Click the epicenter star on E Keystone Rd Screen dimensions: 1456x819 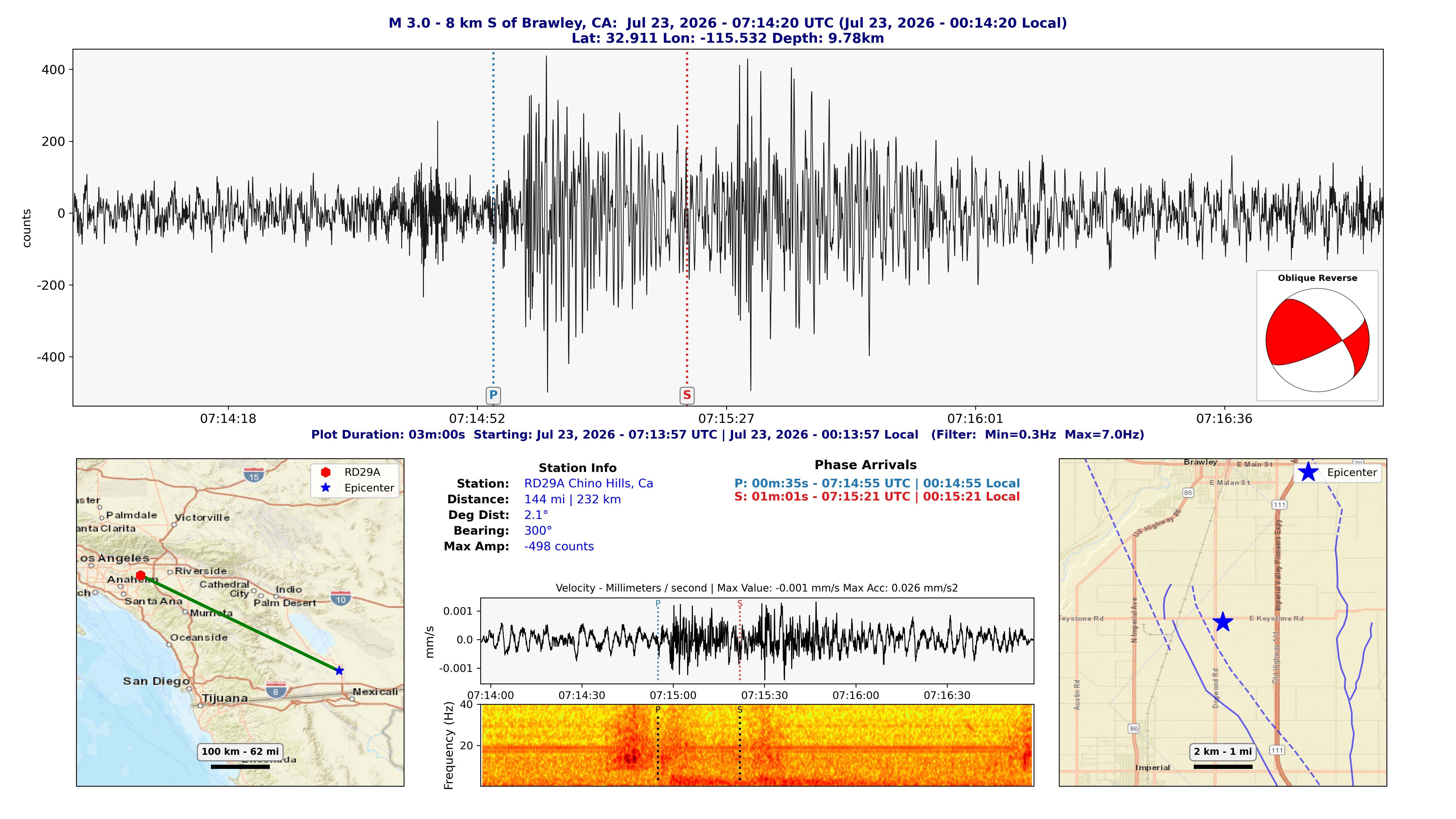[1223, 622]
